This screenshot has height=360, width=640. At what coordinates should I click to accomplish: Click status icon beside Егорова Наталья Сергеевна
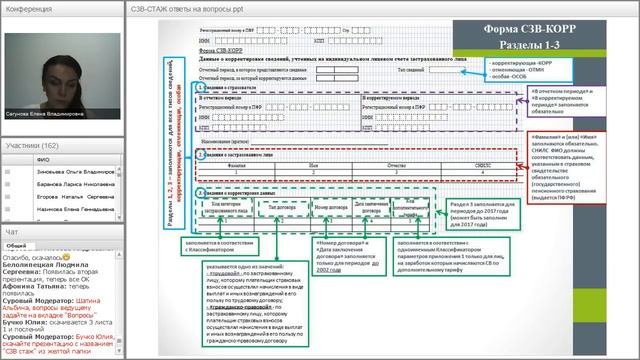coord(7,197)
